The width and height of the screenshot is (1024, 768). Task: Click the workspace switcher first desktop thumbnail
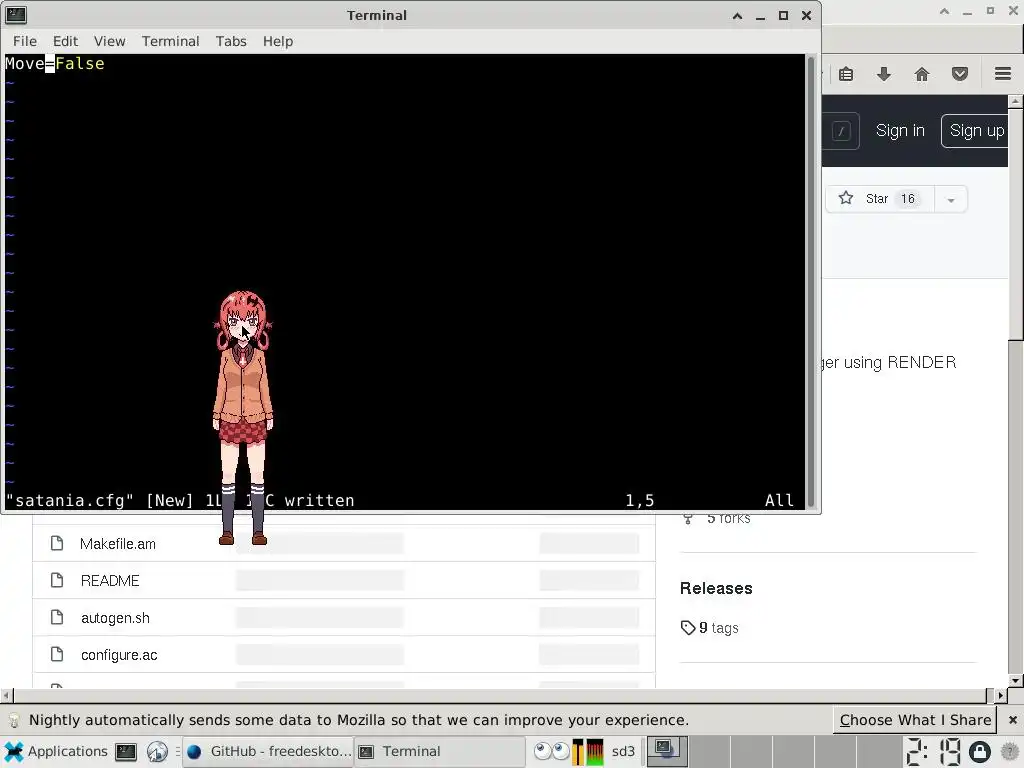pos(666,751)
